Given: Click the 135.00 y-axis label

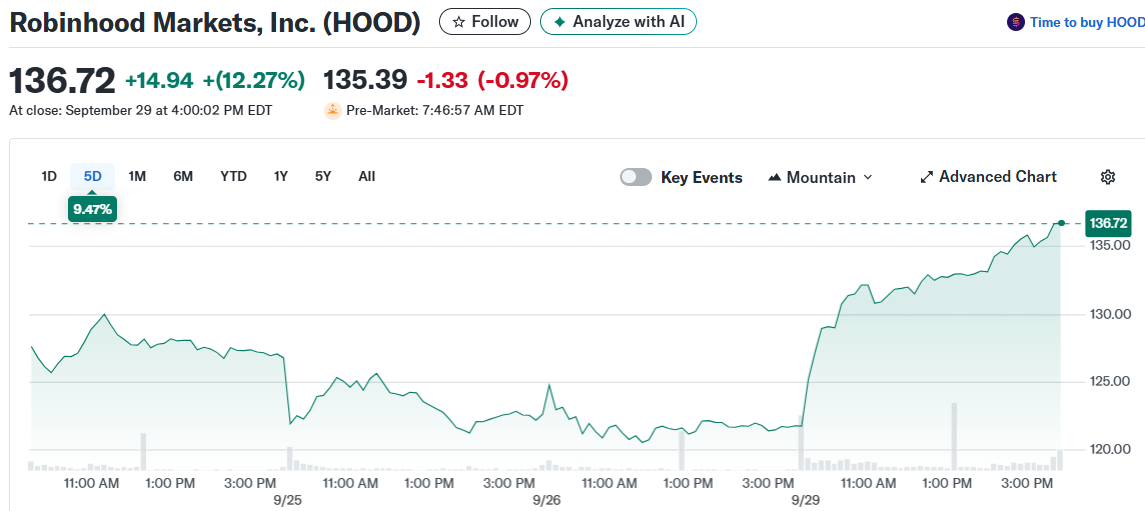Looking at the screenshot, I should (1108, 245).
